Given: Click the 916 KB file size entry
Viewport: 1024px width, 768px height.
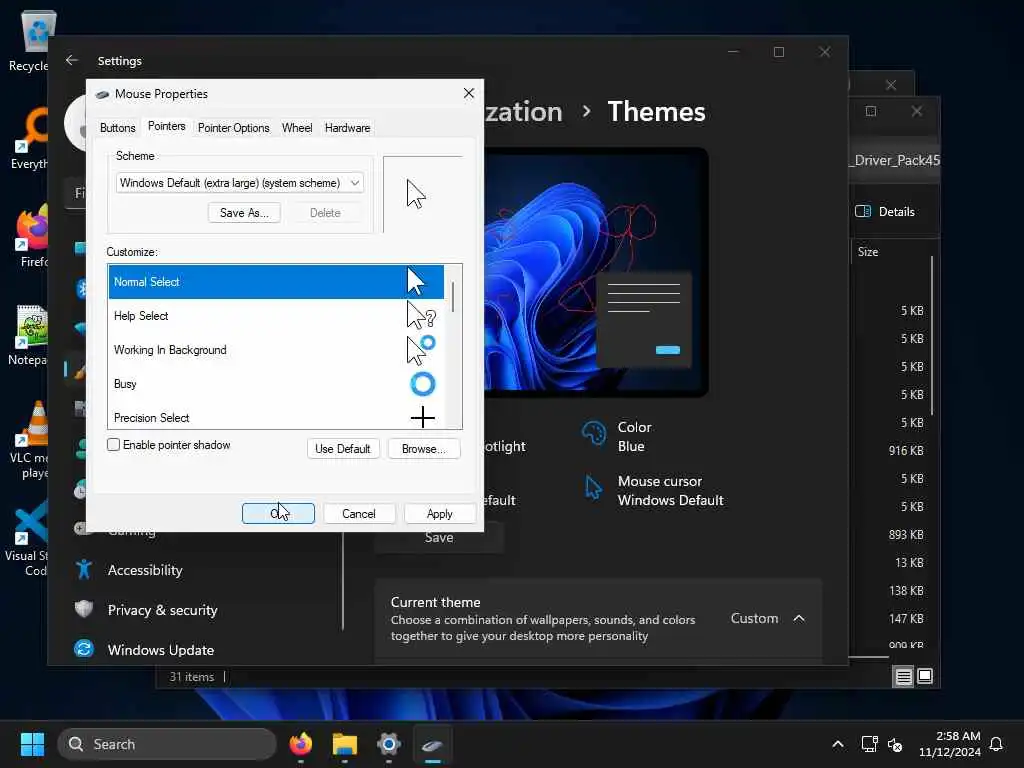Looking at the screenshot, I should tap(906, 451).
